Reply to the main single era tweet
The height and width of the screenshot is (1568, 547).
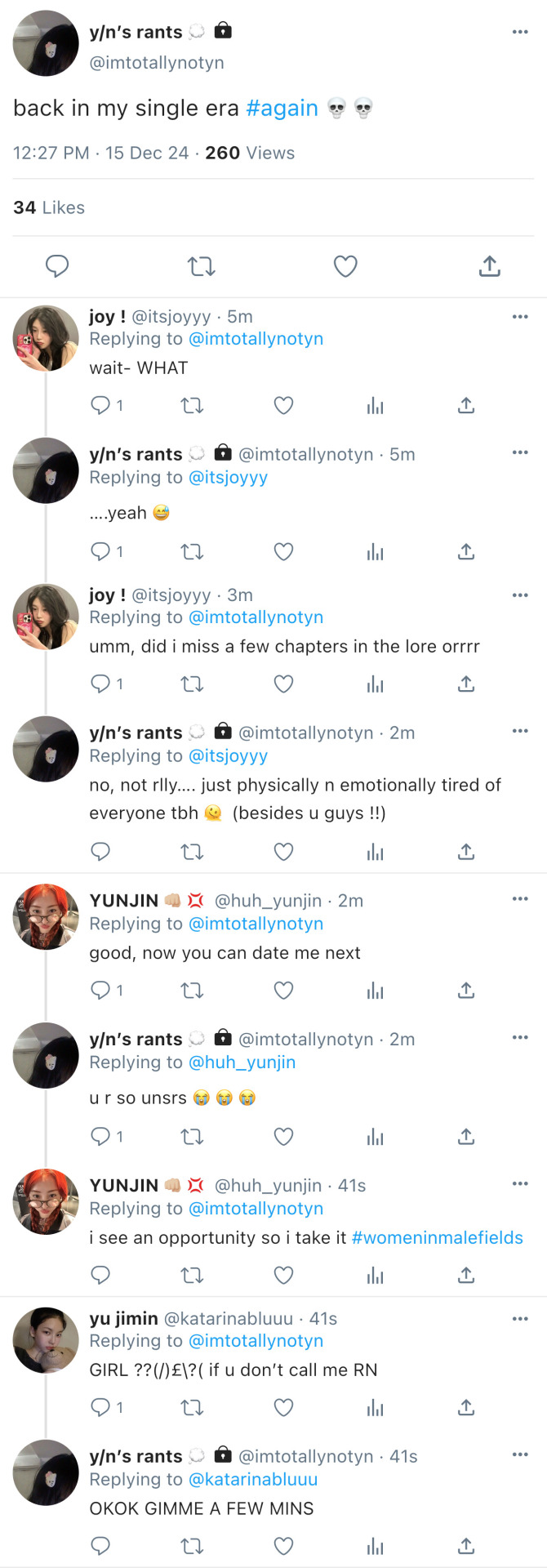(57, 266)
